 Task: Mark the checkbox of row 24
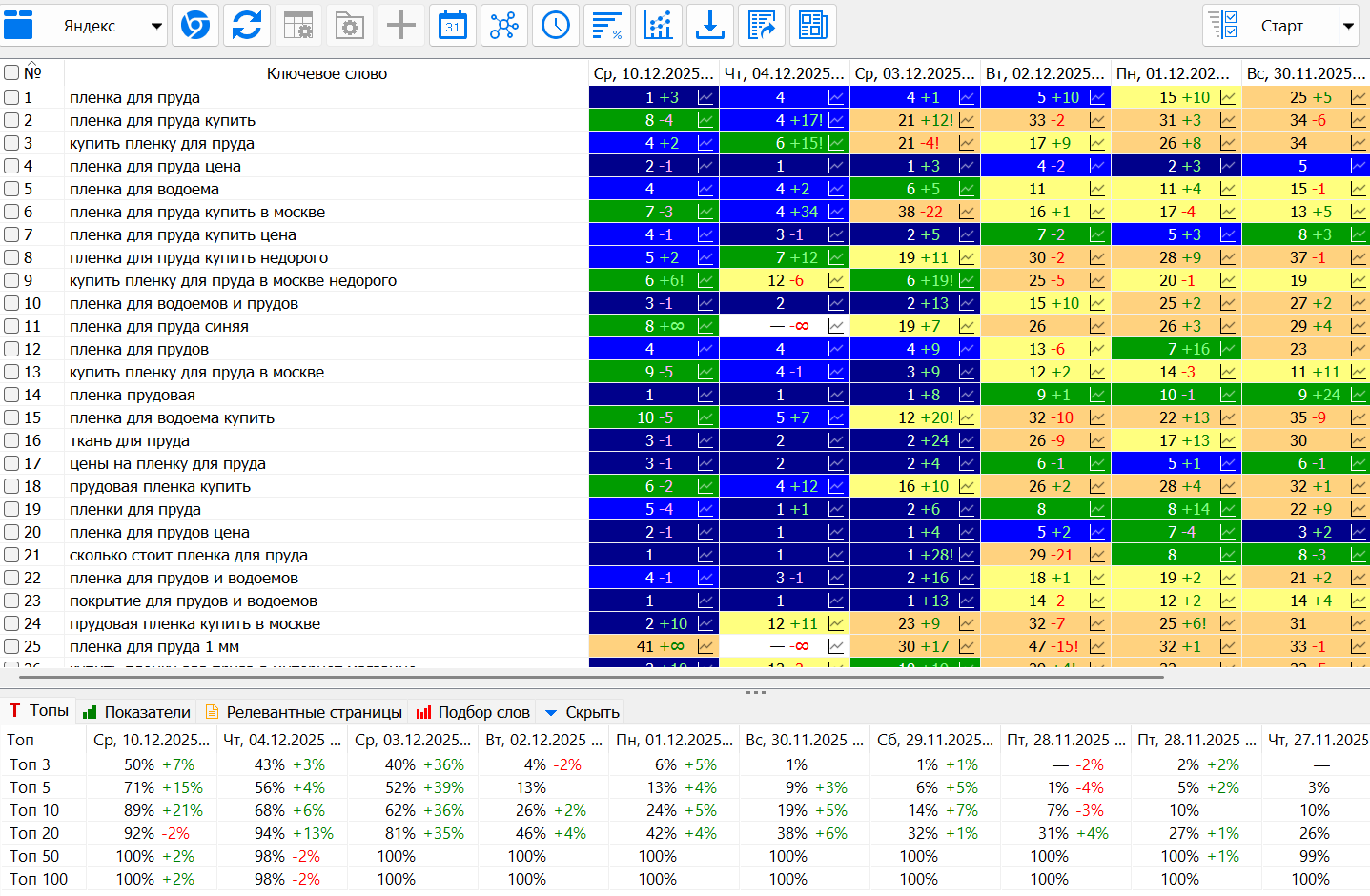[x=11, y=623]
